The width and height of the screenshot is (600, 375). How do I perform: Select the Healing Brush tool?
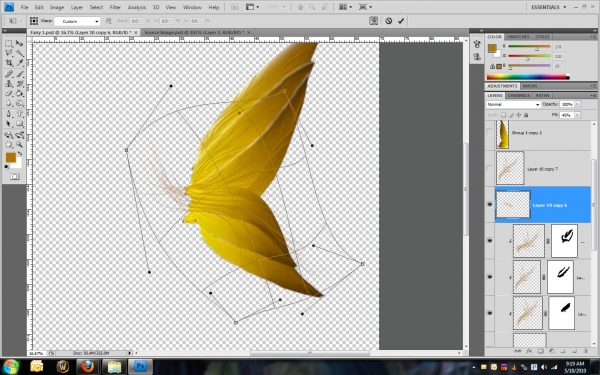8,74
